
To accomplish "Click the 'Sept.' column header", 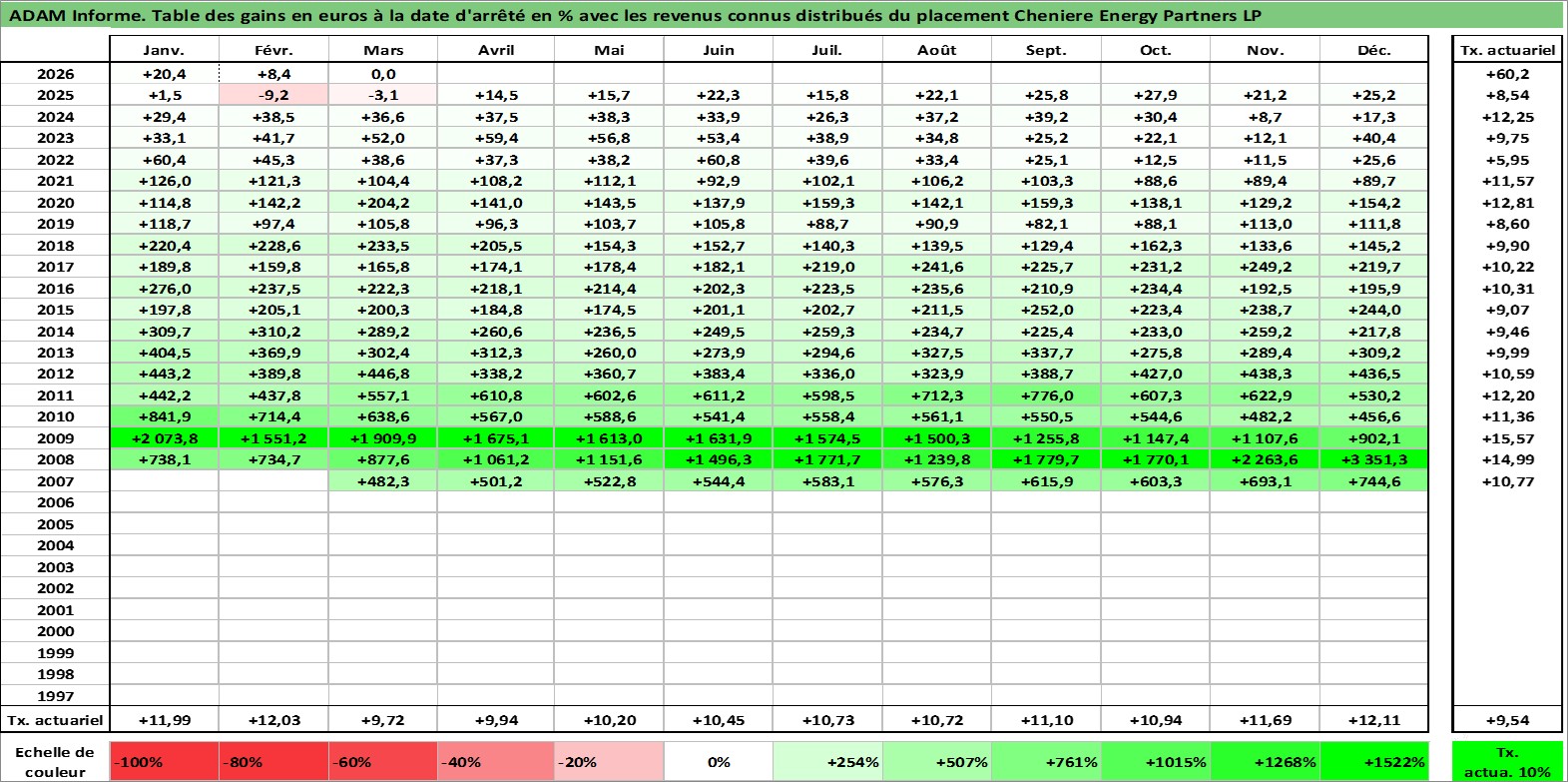I will tap(1046, 50).
